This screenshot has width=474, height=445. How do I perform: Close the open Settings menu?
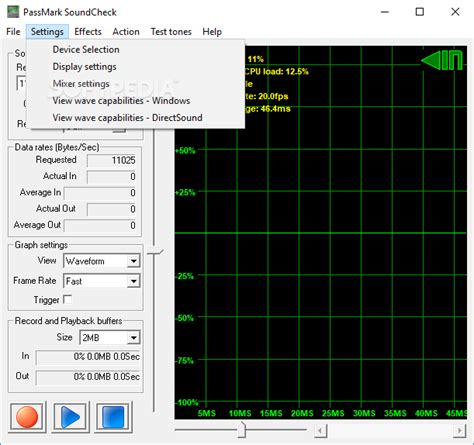(47, 32)
